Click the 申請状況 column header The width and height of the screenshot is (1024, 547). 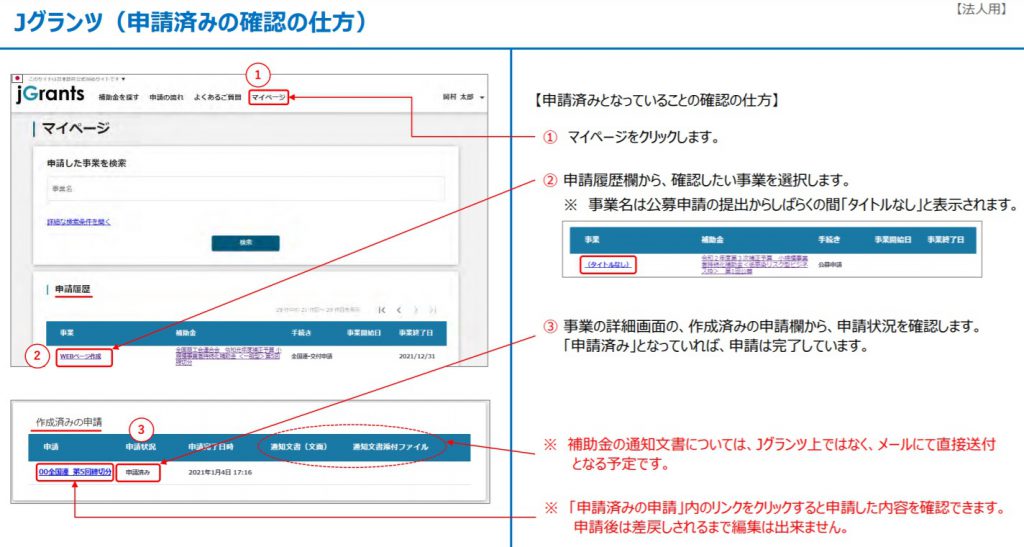pyautogui.click(x=140, y=446)
